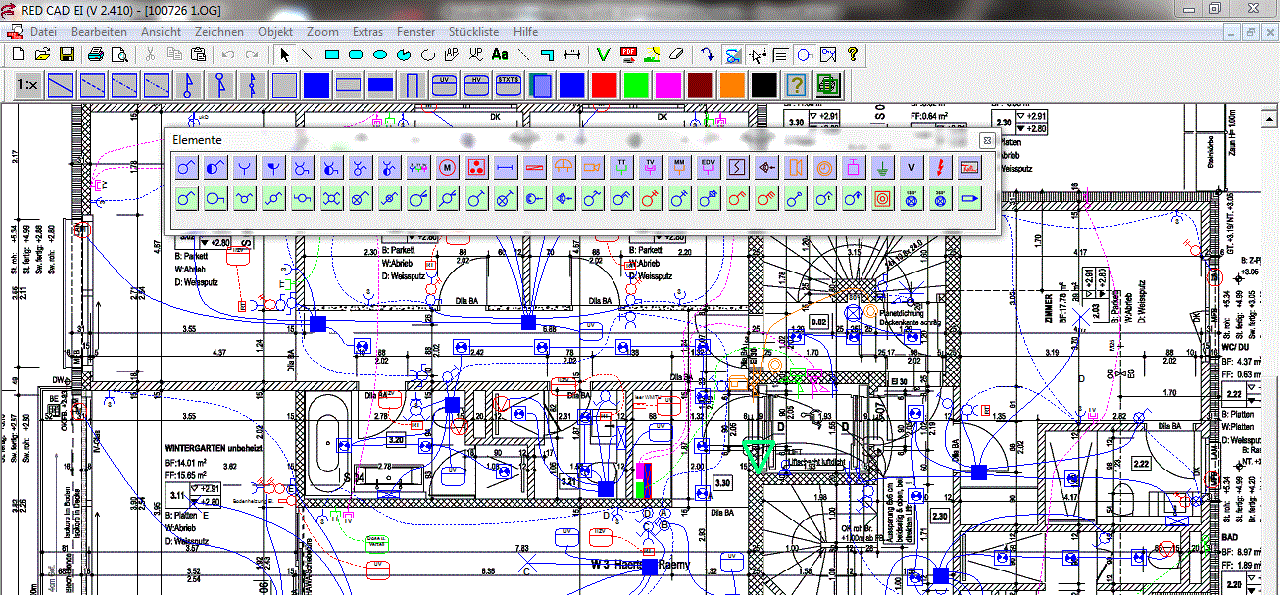The height and width of the screenshot is (595, 1280).
Task: Pick the bright green color swatch
Action: (x=636, y=85)
